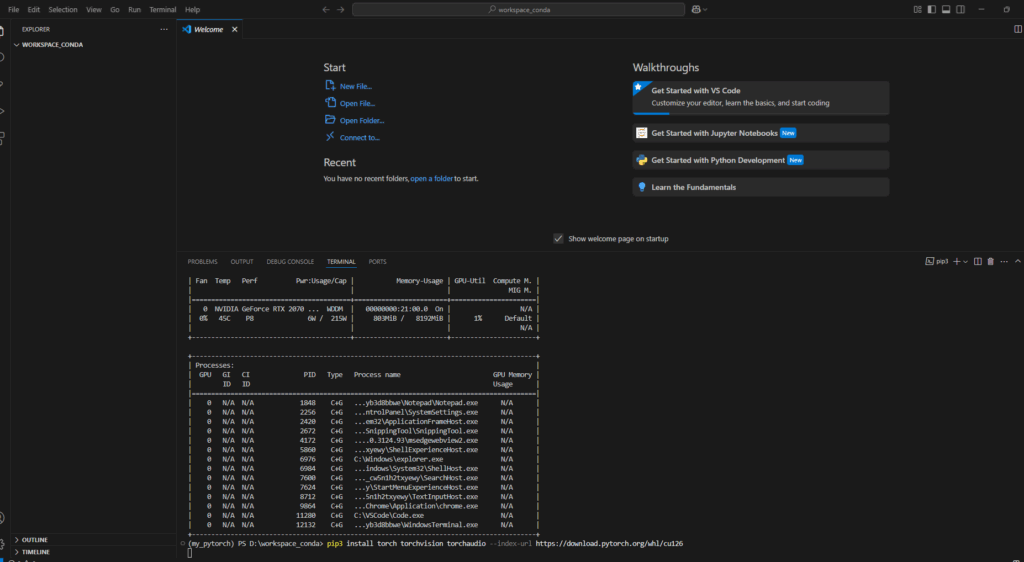
Task: Switch to the PORTS panel tab
Action: click(377, 262)
